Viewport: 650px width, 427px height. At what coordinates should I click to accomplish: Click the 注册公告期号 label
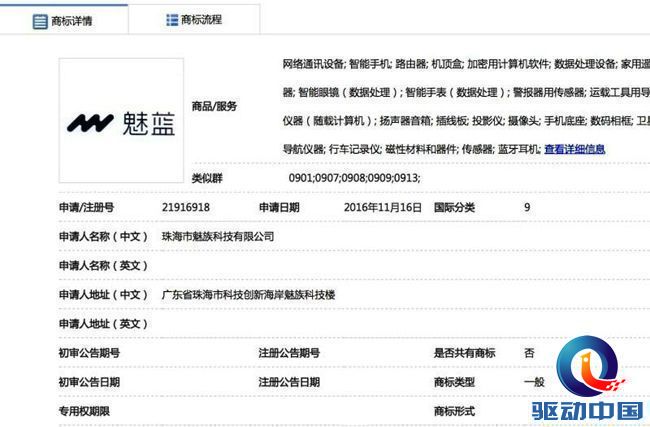coord(289,353)
